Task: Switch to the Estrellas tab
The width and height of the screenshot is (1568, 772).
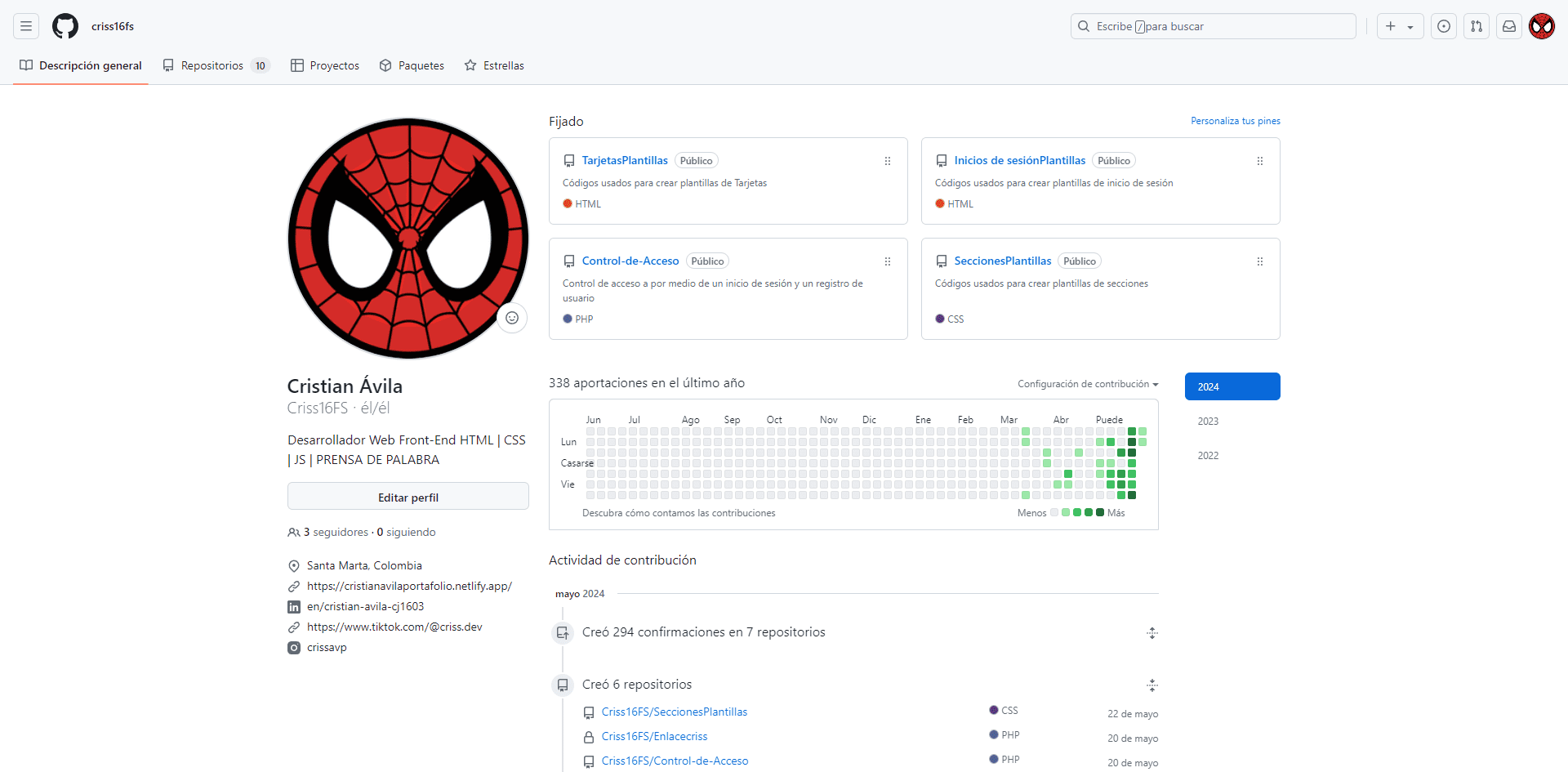Action: tap(494, 65)
